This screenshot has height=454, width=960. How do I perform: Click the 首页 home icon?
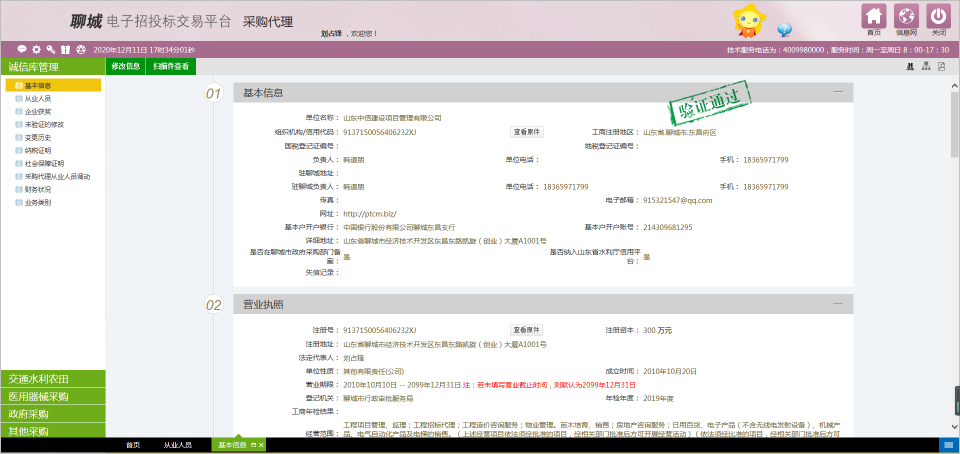point(874,17)
